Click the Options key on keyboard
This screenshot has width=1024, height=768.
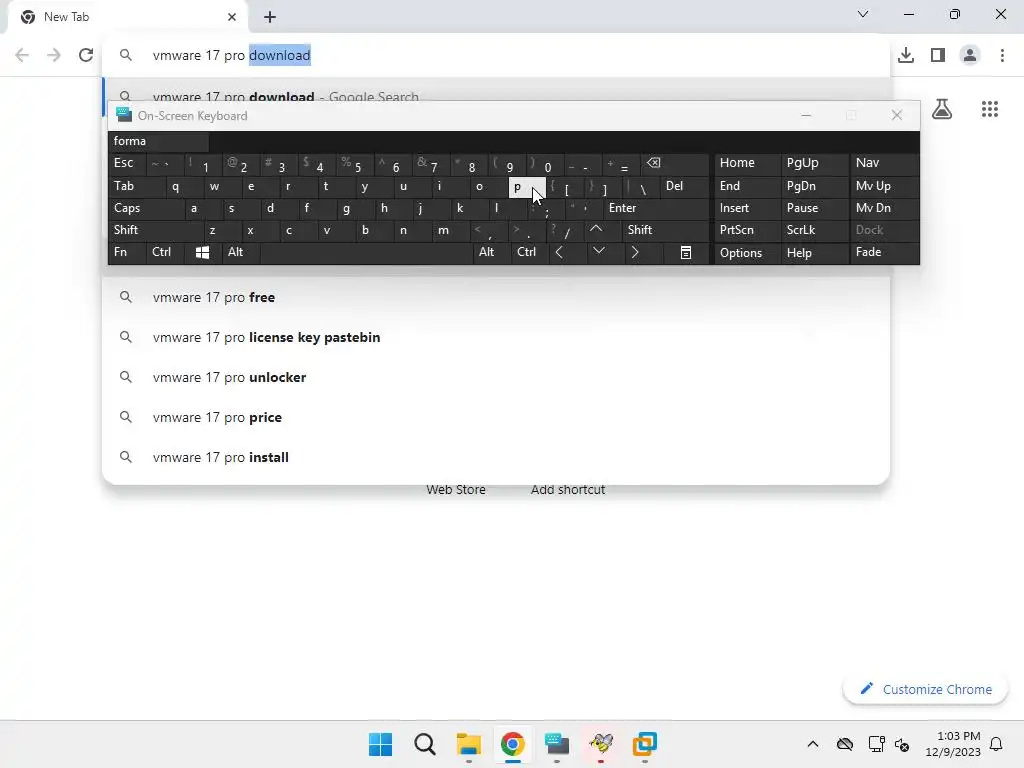[x=747, y=252]
